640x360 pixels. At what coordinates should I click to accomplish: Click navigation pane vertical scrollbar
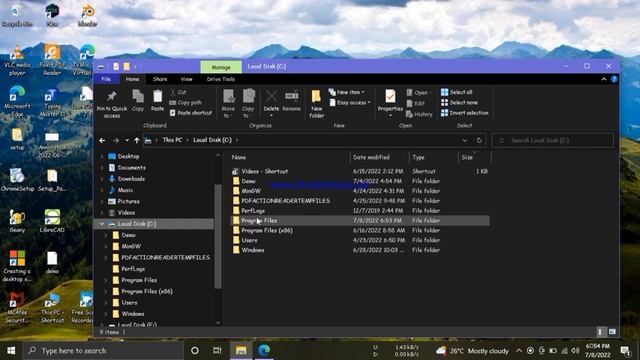tap(218, 237)
